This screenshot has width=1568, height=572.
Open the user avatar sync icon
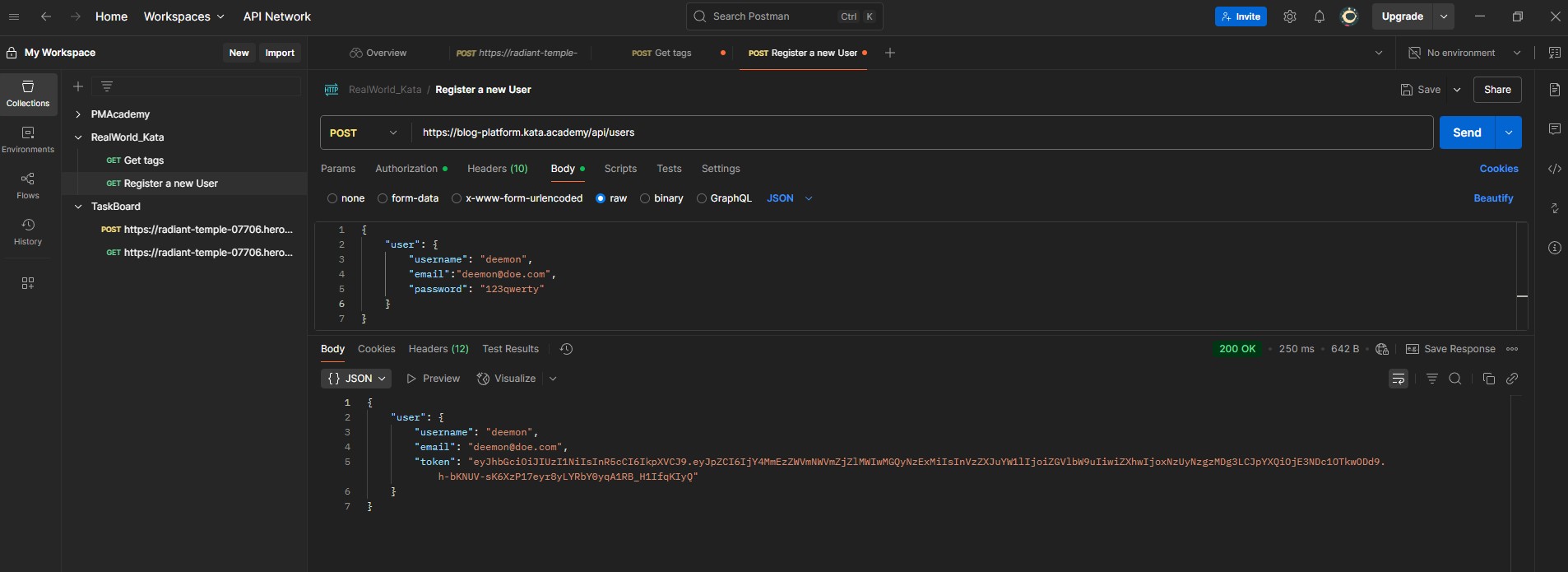click(1349, 16)
